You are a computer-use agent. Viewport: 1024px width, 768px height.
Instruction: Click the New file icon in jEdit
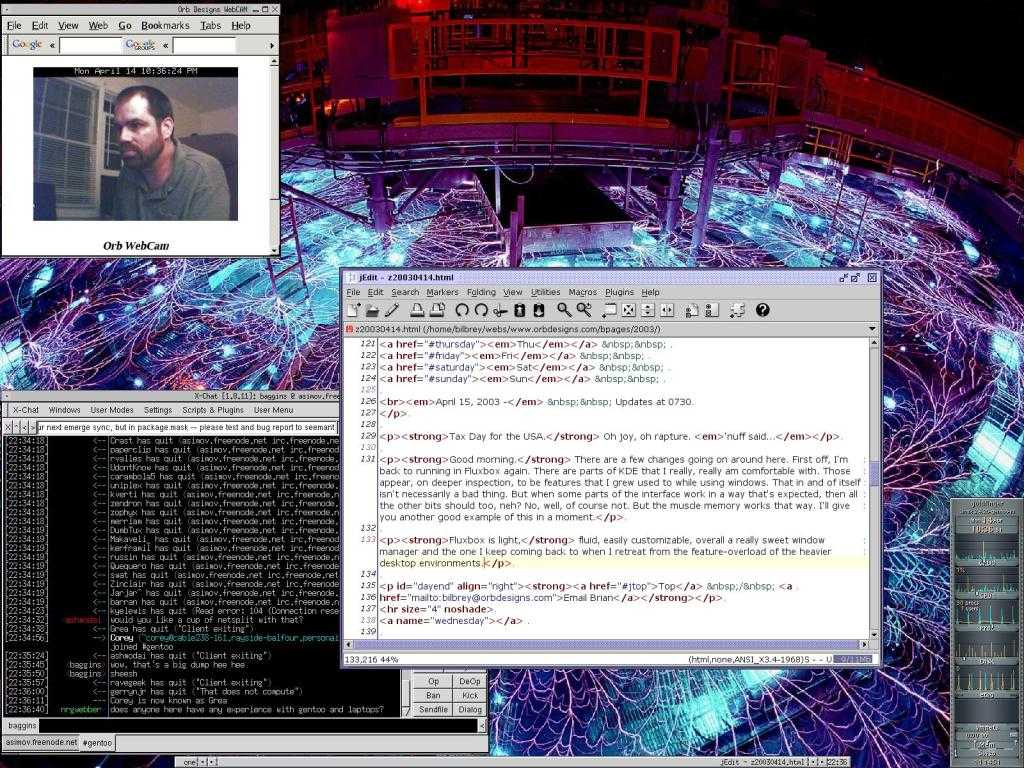pyautogui.click(x=354, y=311)
